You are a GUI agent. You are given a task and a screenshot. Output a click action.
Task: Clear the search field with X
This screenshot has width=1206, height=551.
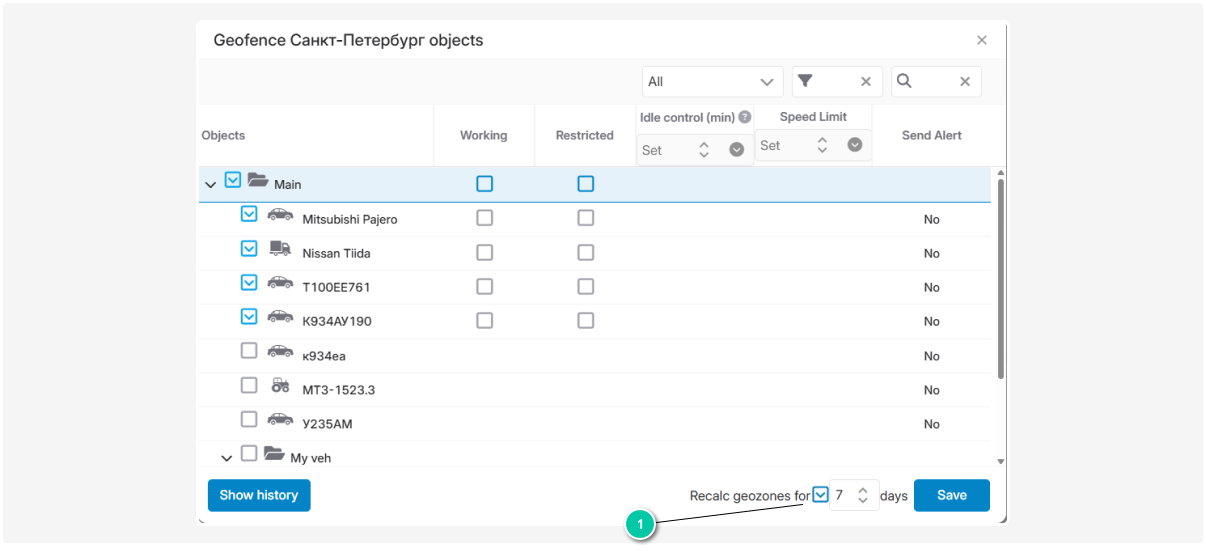(x=965, y=82)
